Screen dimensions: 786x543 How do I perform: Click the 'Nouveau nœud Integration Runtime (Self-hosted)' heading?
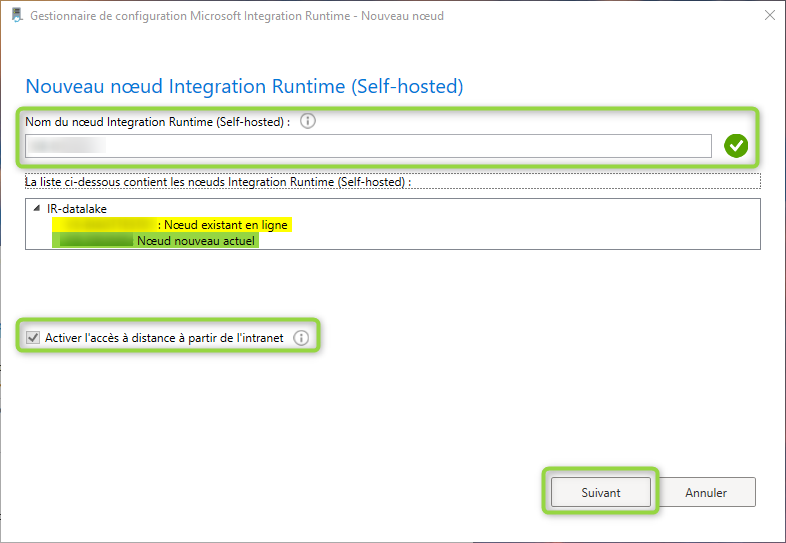[x=244, y=86]
